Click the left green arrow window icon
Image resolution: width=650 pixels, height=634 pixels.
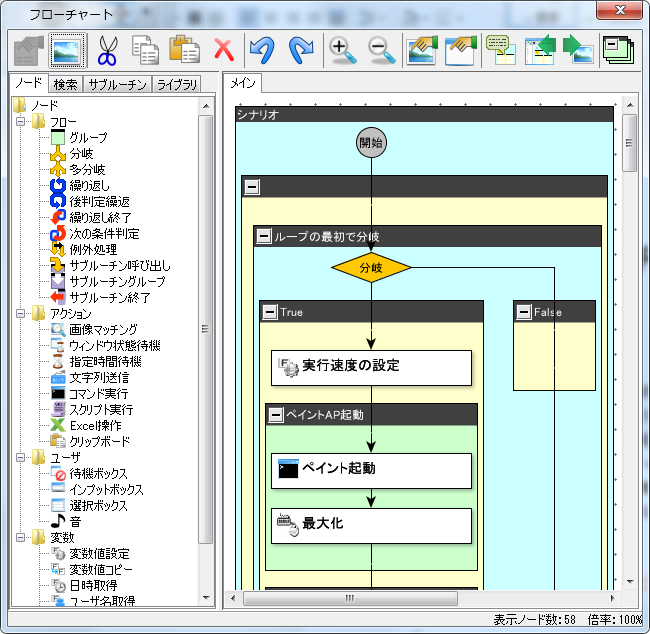click(x=540, y=50)
